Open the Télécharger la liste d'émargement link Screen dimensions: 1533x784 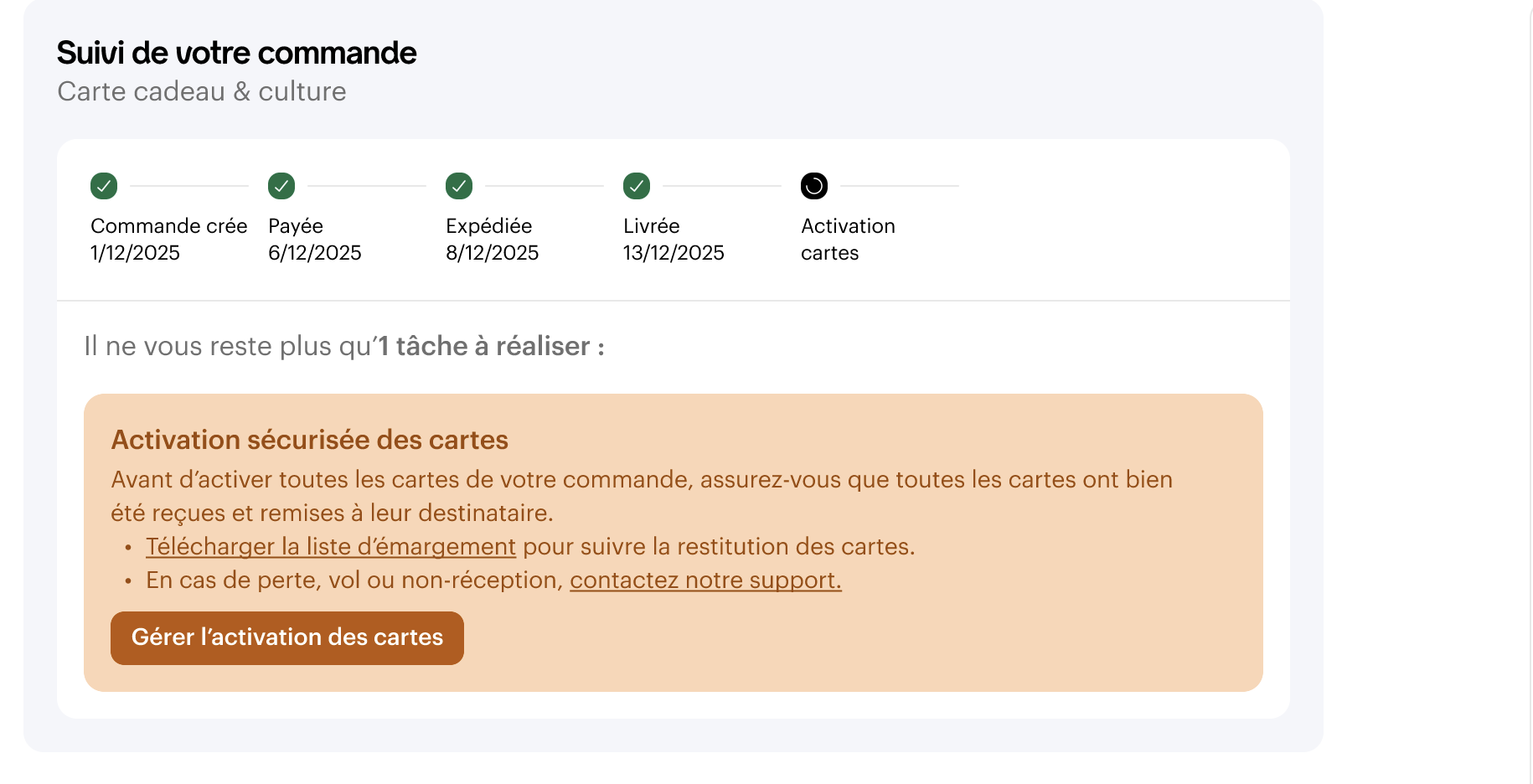(330, 547)
